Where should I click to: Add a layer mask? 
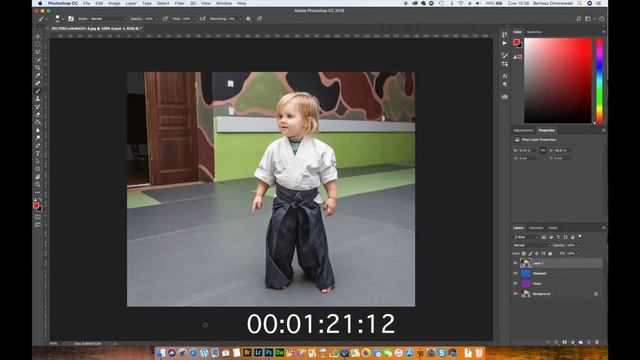(564, 342)
